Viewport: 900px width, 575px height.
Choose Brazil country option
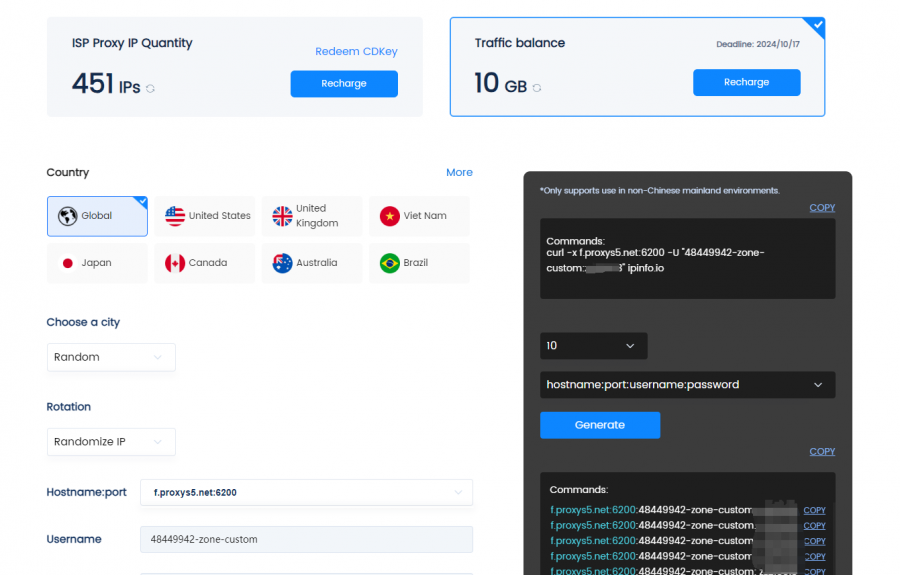[419, 263]
